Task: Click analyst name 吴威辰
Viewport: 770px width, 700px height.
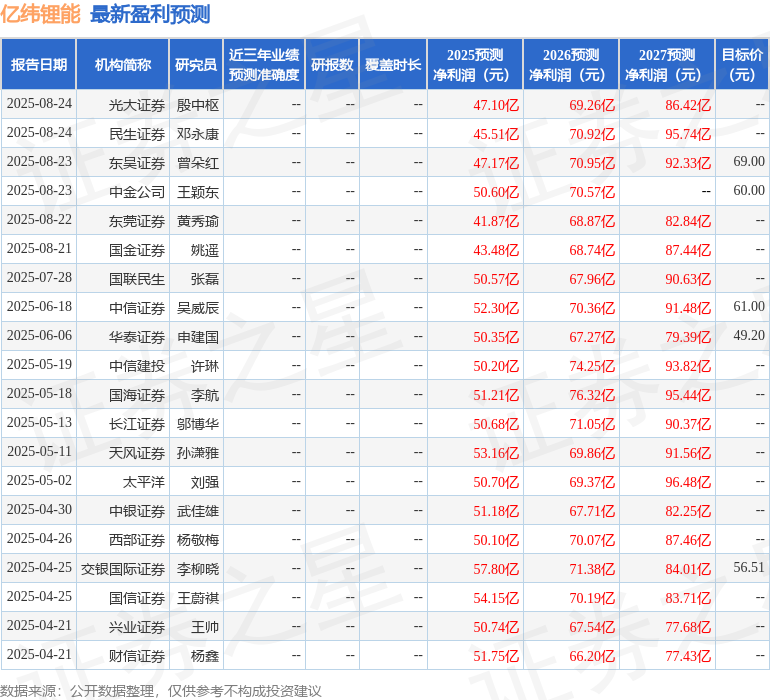Action: (x=197, y=308)
